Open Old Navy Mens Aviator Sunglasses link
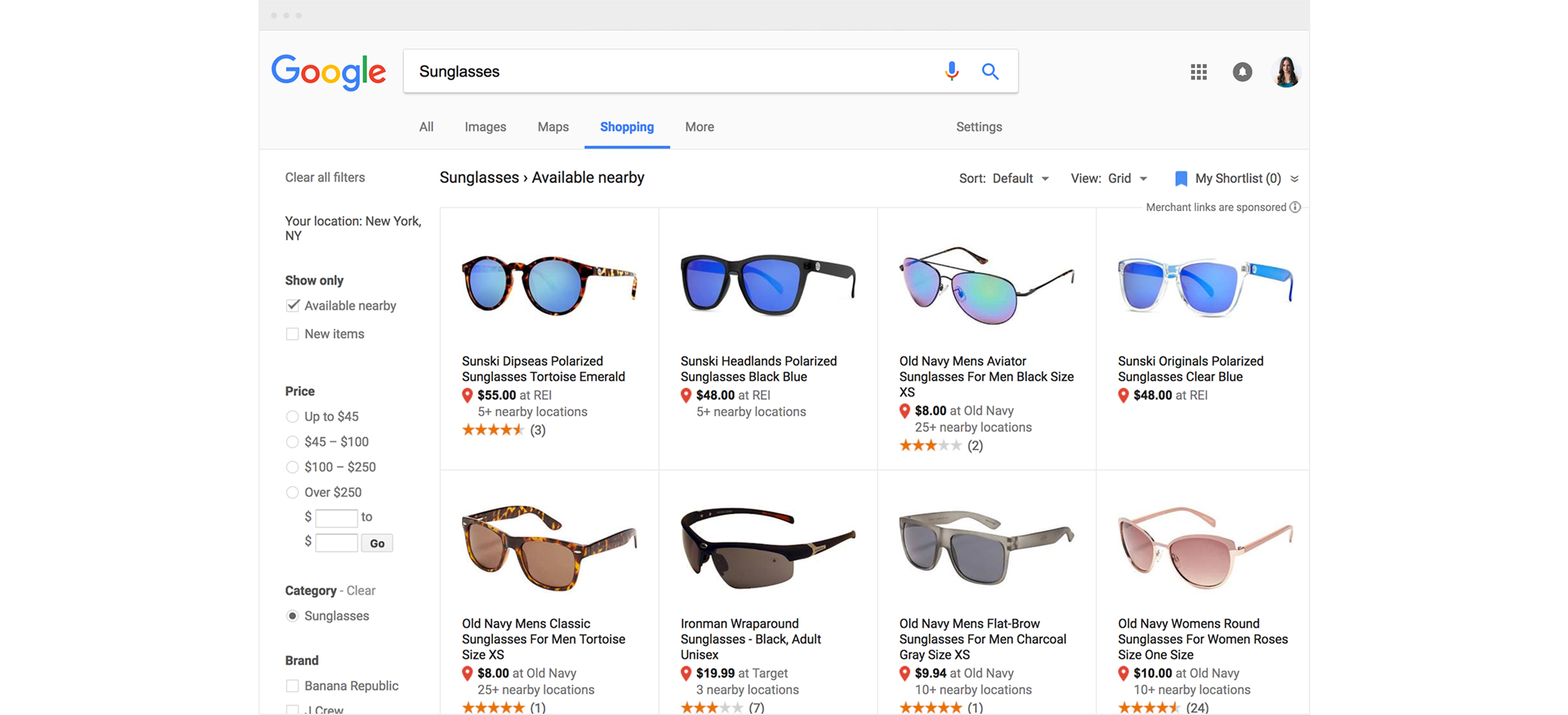 click(x=987, y=376)
